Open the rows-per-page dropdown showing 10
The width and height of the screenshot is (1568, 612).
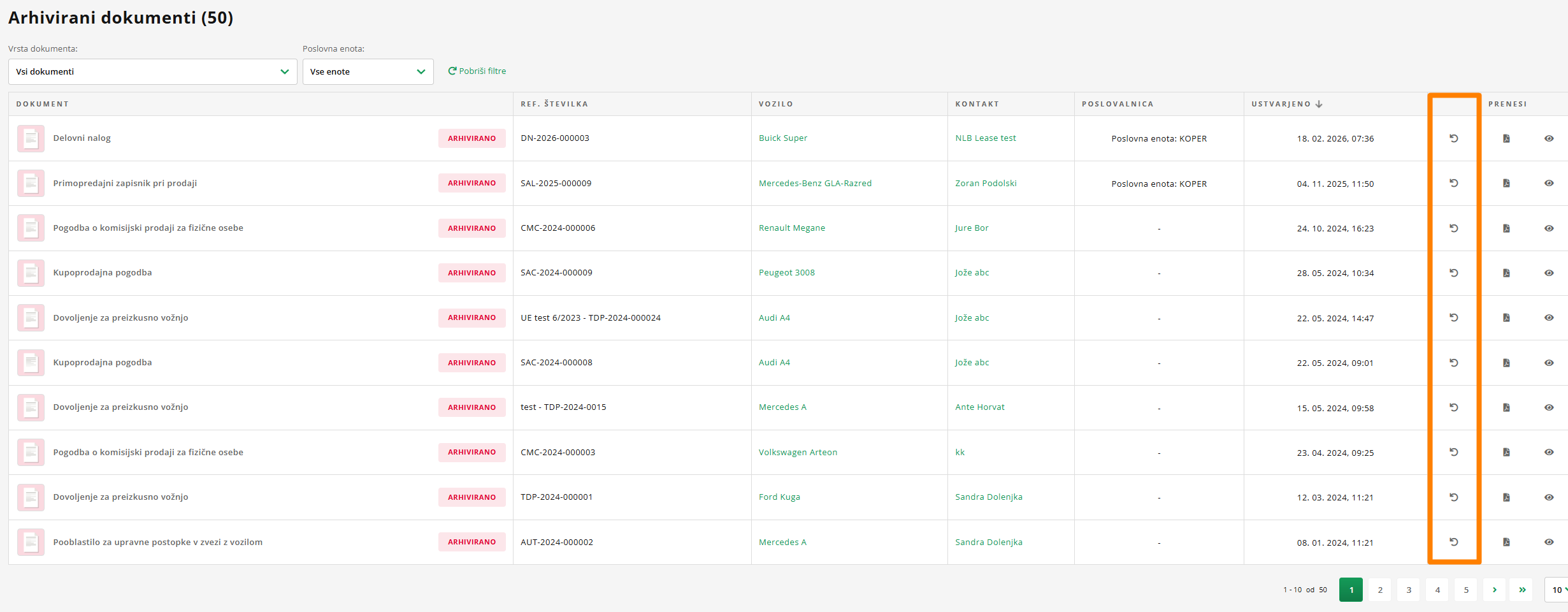pos(1558,590)
